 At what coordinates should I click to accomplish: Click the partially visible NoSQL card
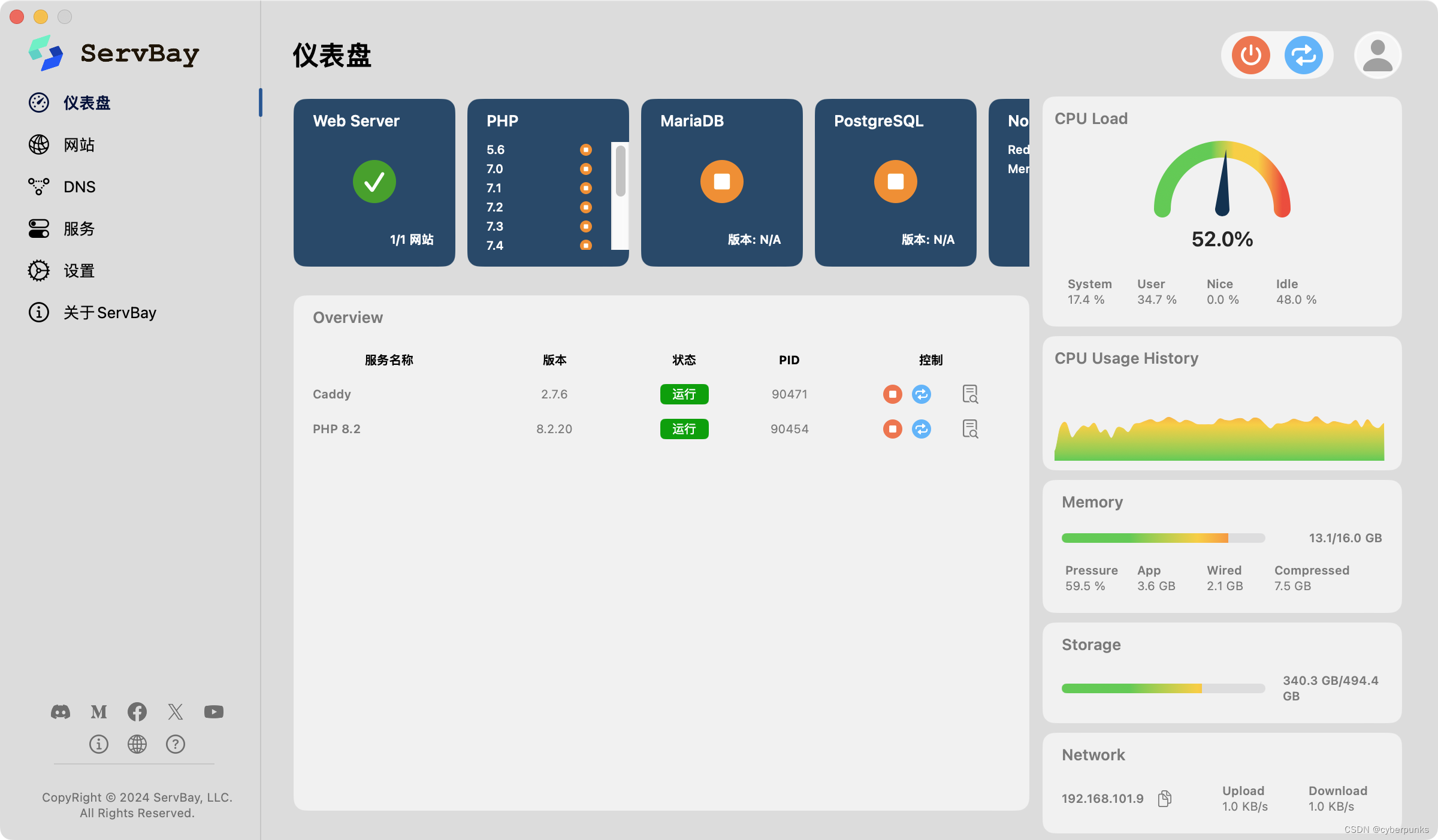pyautogui.click(x=1009, y=183)
